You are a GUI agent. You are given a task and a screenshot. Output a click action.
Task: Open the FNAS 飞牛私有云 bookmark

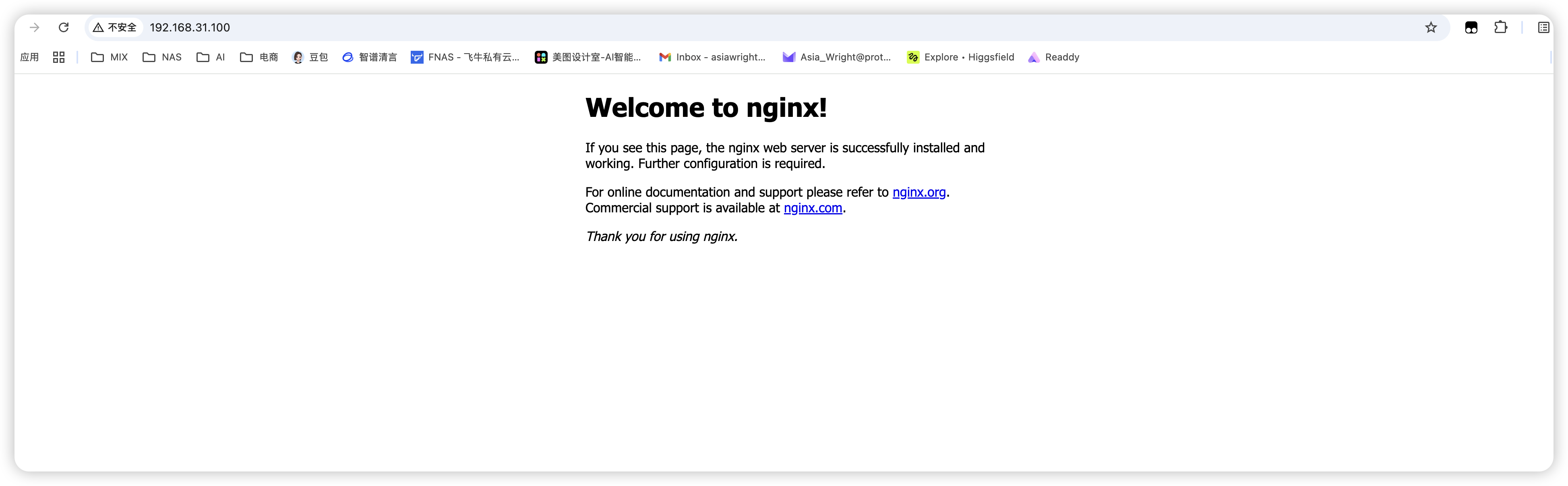465,57
